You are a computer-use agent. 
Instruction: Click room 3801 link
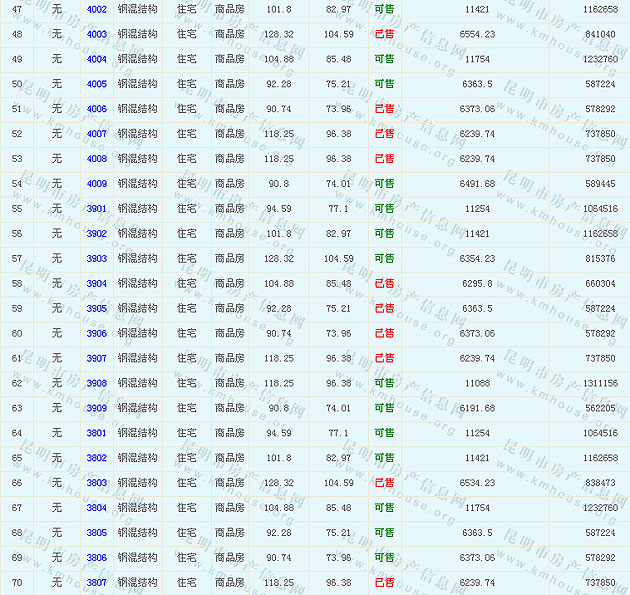[x=97, y=433]
